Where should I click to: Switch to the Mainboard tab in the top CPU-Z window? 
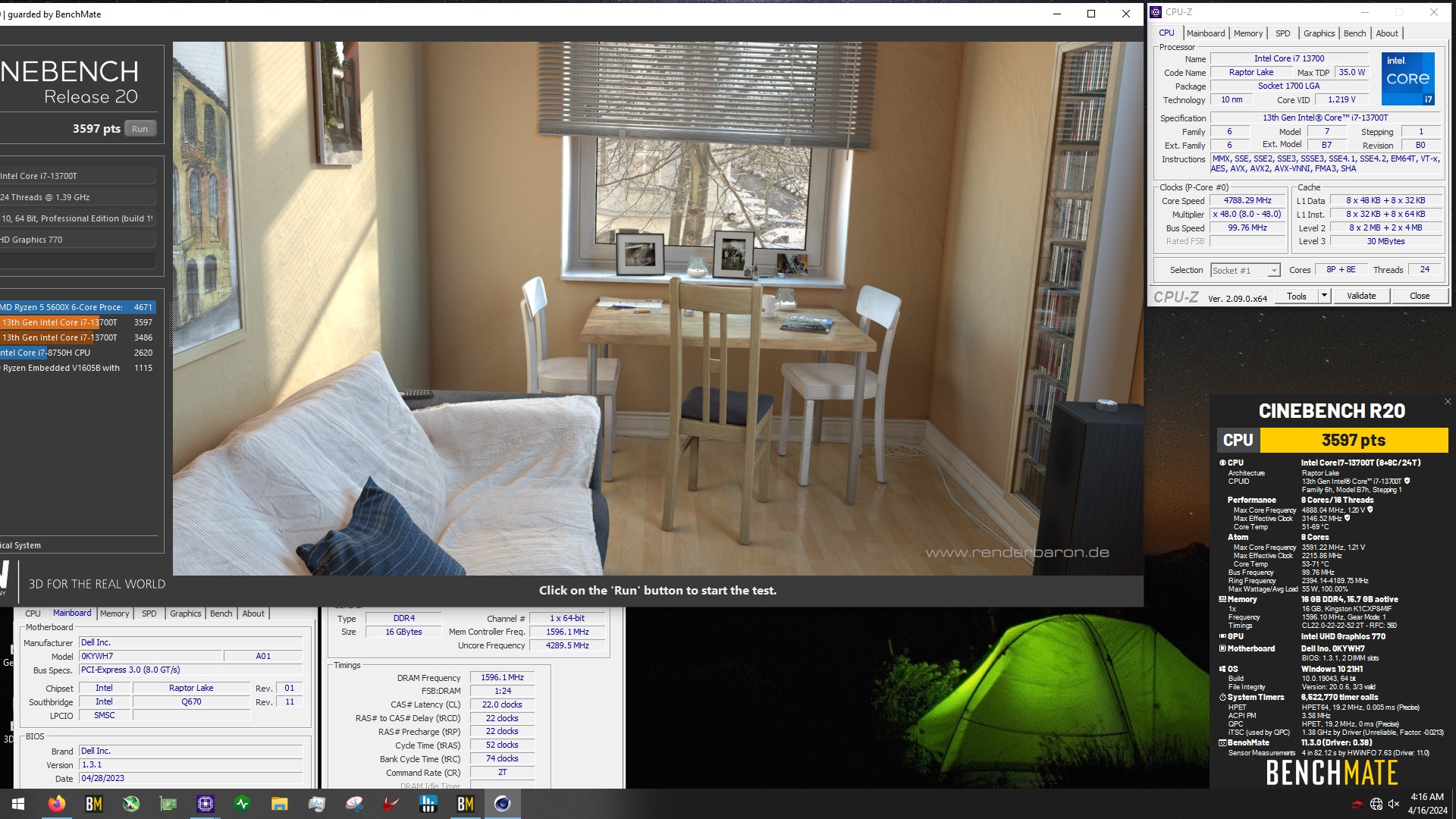pos(1206,33)
